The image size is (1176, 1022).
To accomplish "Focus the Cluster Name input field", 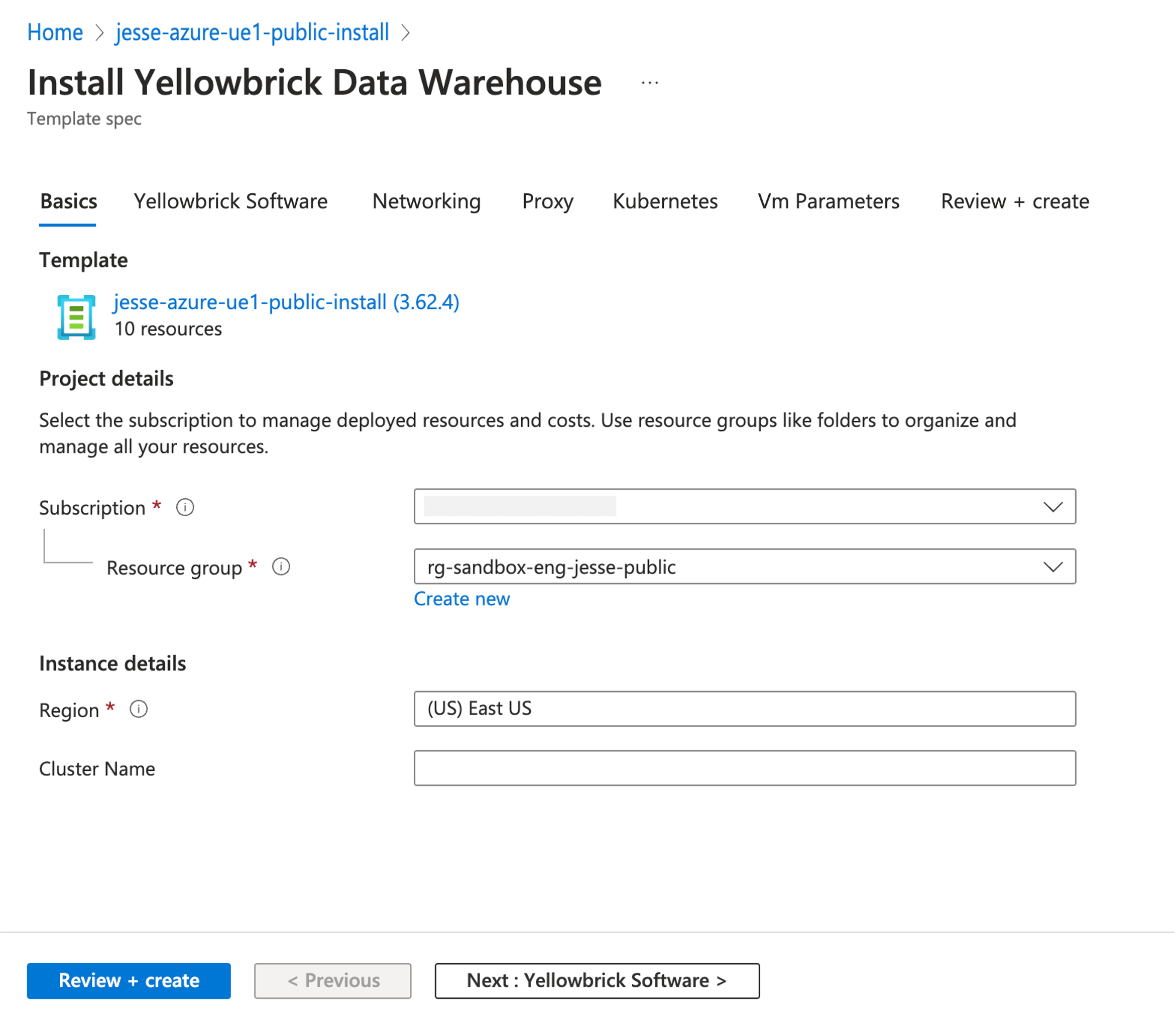I will click(745, 768).
